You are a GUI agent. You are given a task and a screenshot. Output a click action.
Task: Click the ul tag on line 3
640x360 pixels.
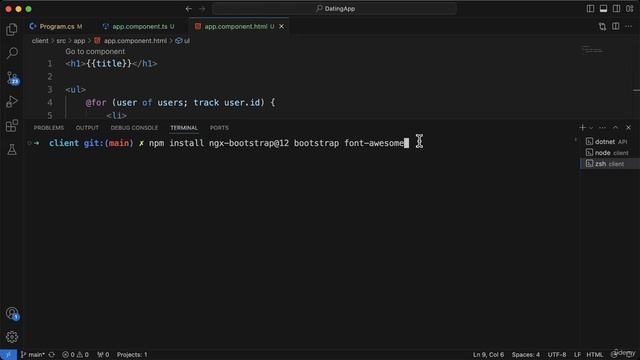pyautogui.click(x=76, y=89)
